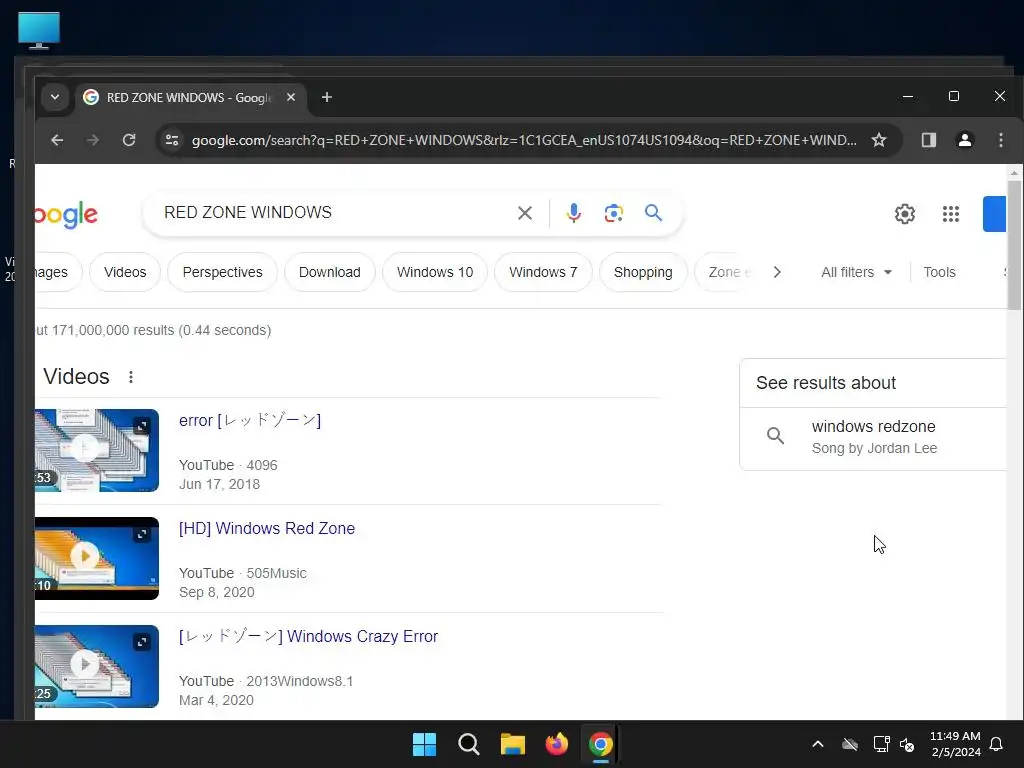Open the Windows Start menu
Viewport: 1024px width, 768px height.
pyautogui.click(x=424, y=744)
